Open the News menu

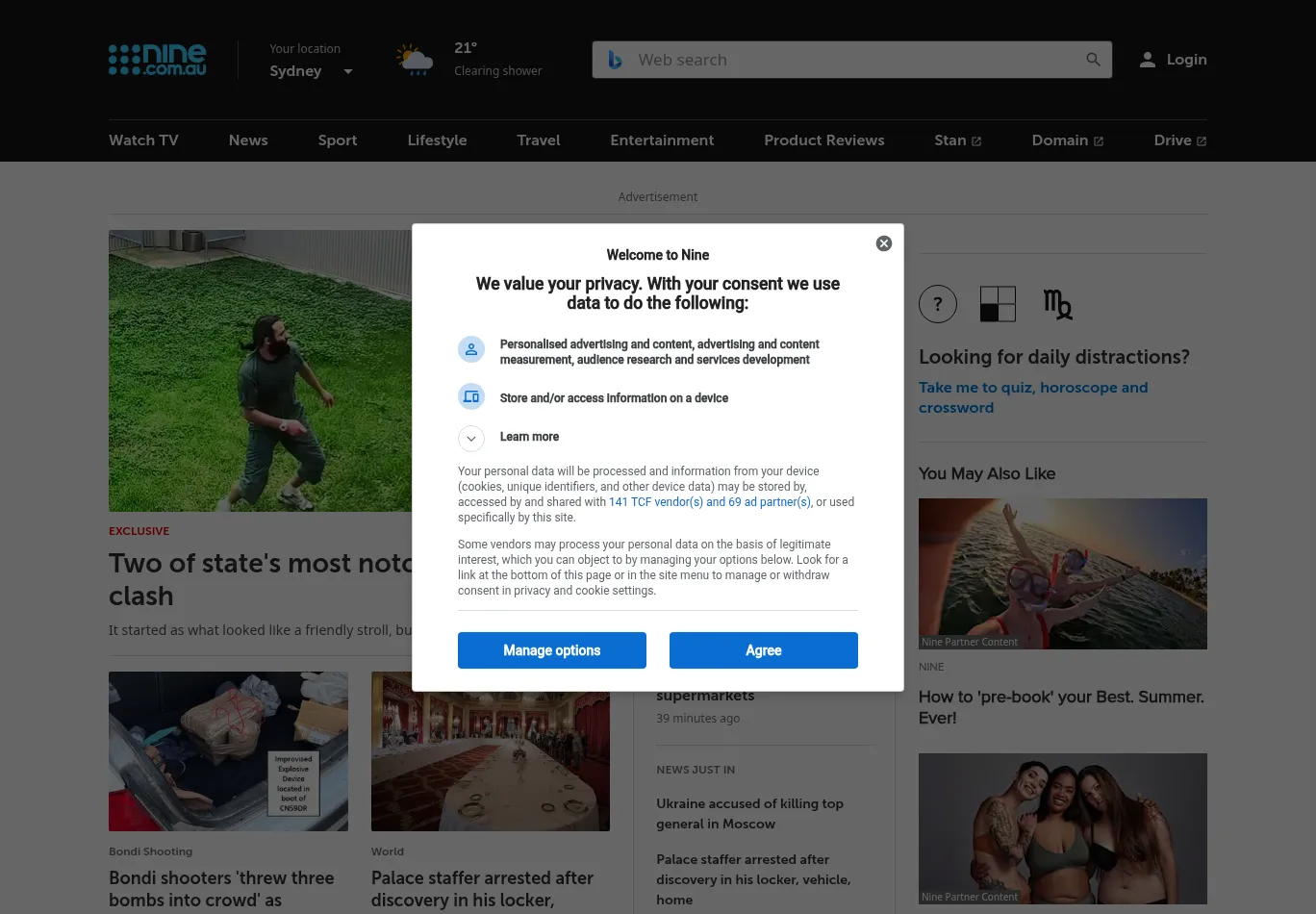[x=248, y=140]
